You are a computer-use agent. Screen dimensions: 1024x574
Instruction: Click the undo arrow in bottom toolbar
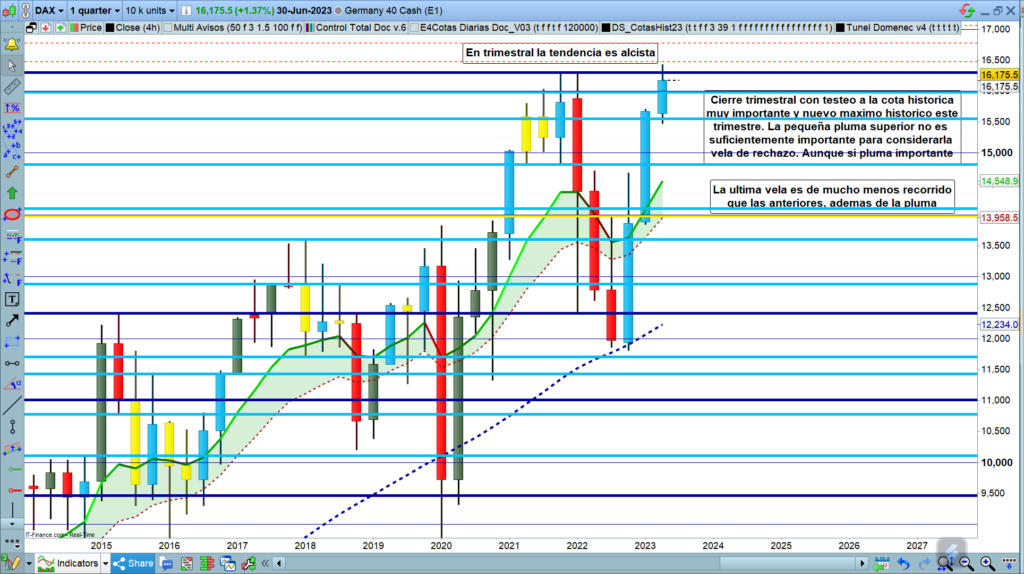[x=905, y=563]
